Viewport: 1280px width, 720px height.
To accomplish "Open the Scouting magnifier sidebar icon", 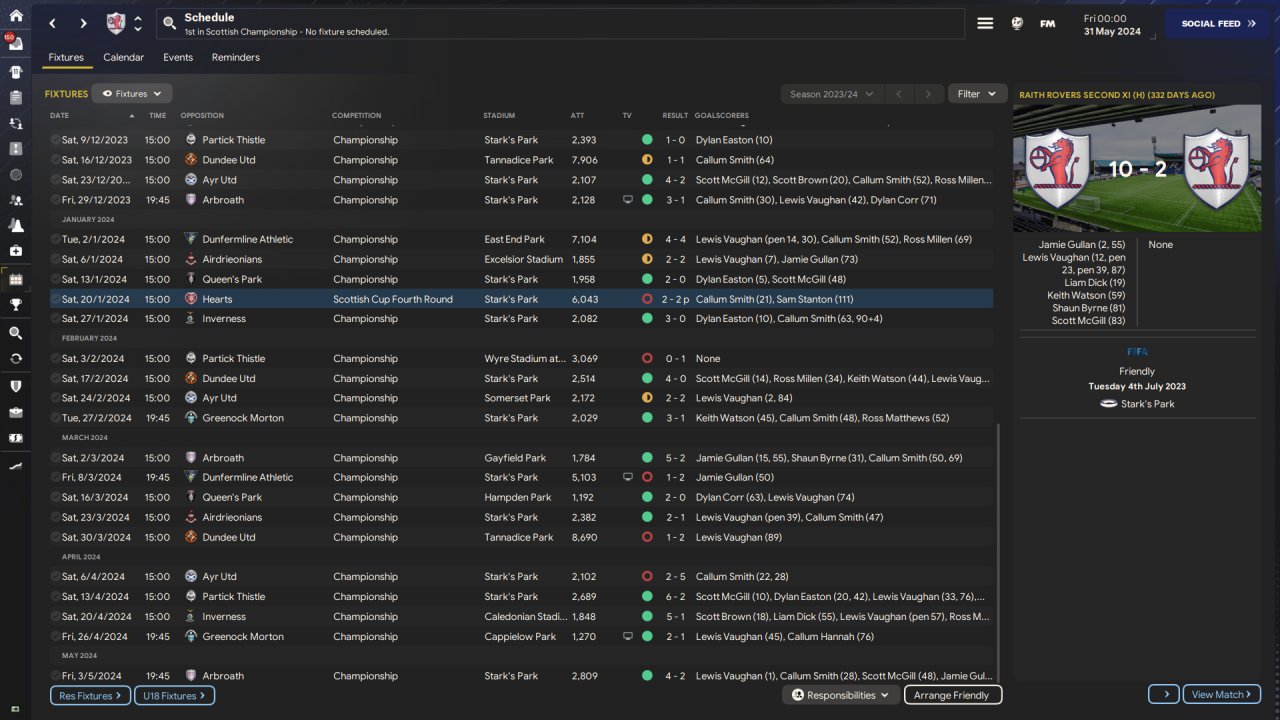I will [x=15, y=333].
